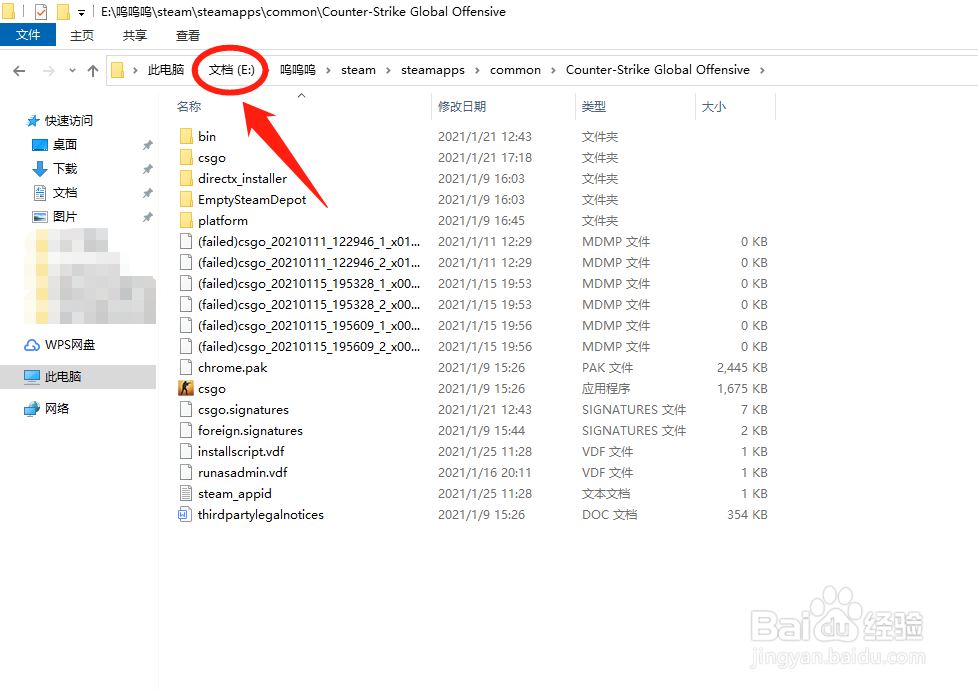
Task: Expand chevron after common breadcrumb
Action: point(553,70)
